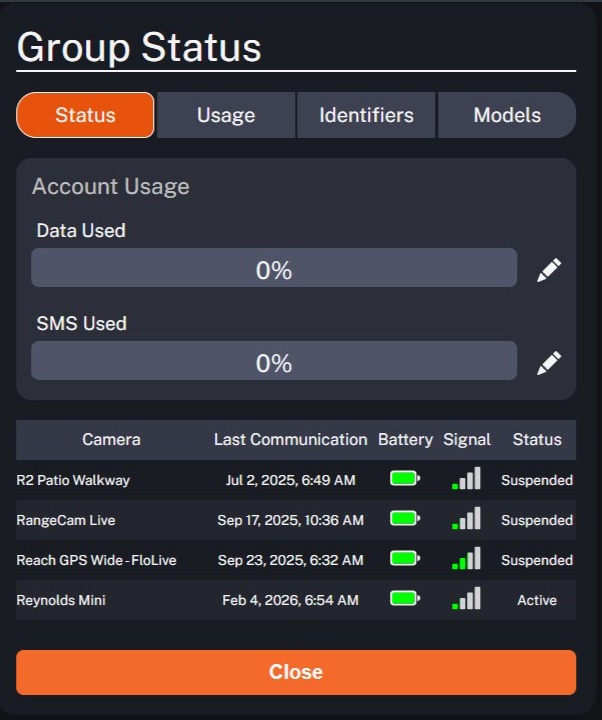The width and height of the screenshot is (602, 720).
Task: Click battery icon for Reynolds Mini
Action: [x=405, y=599]
